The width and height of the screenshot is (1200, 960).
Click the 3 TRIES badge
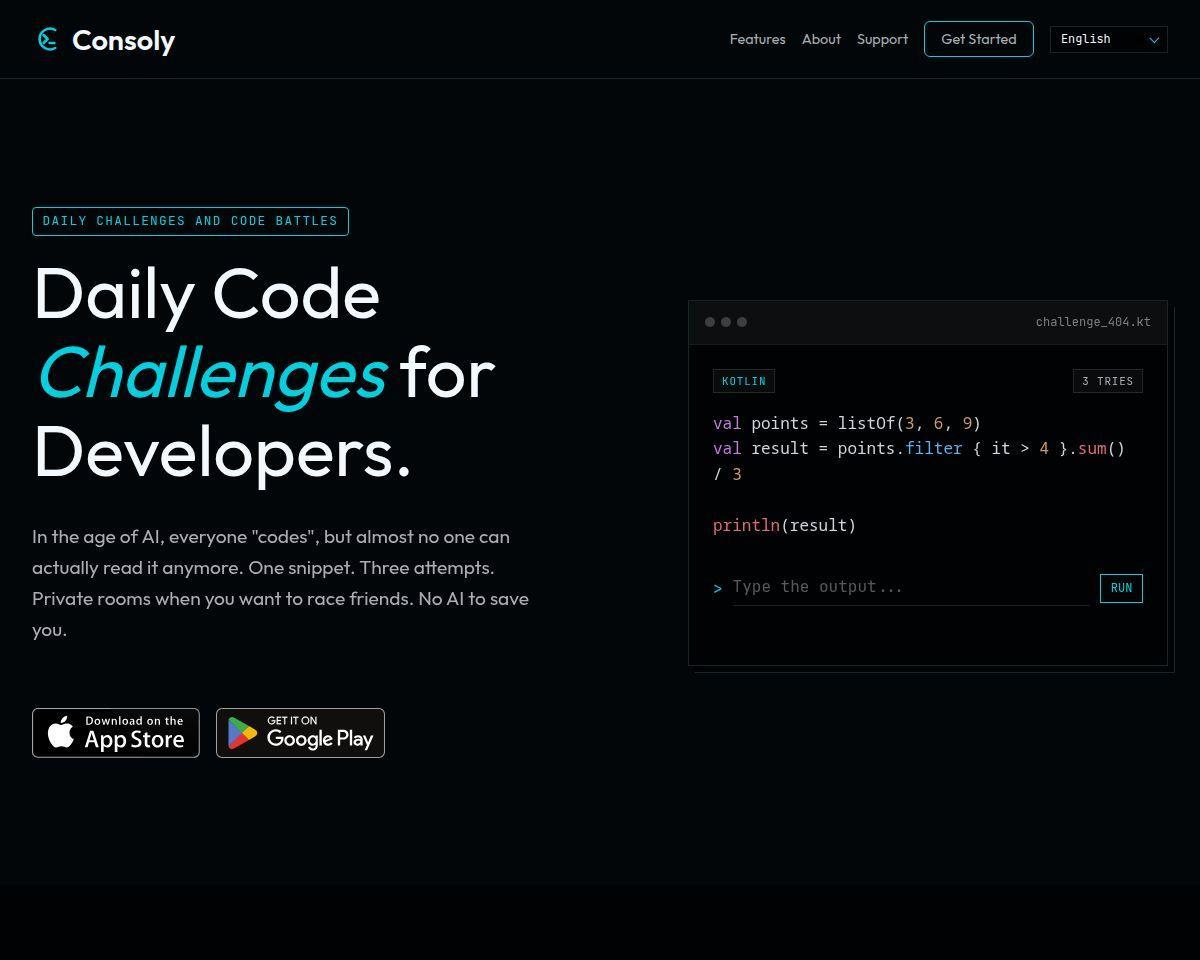coord(1107,381)
